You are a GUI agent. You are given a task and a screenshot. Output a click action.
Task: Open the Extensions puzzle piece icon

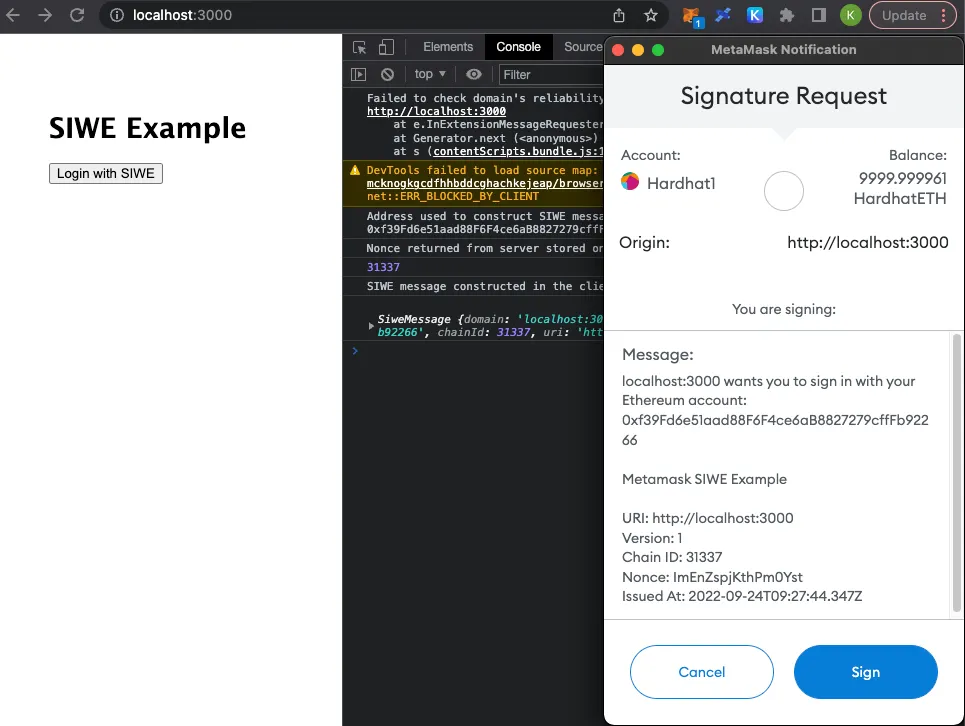click(787, 15)
